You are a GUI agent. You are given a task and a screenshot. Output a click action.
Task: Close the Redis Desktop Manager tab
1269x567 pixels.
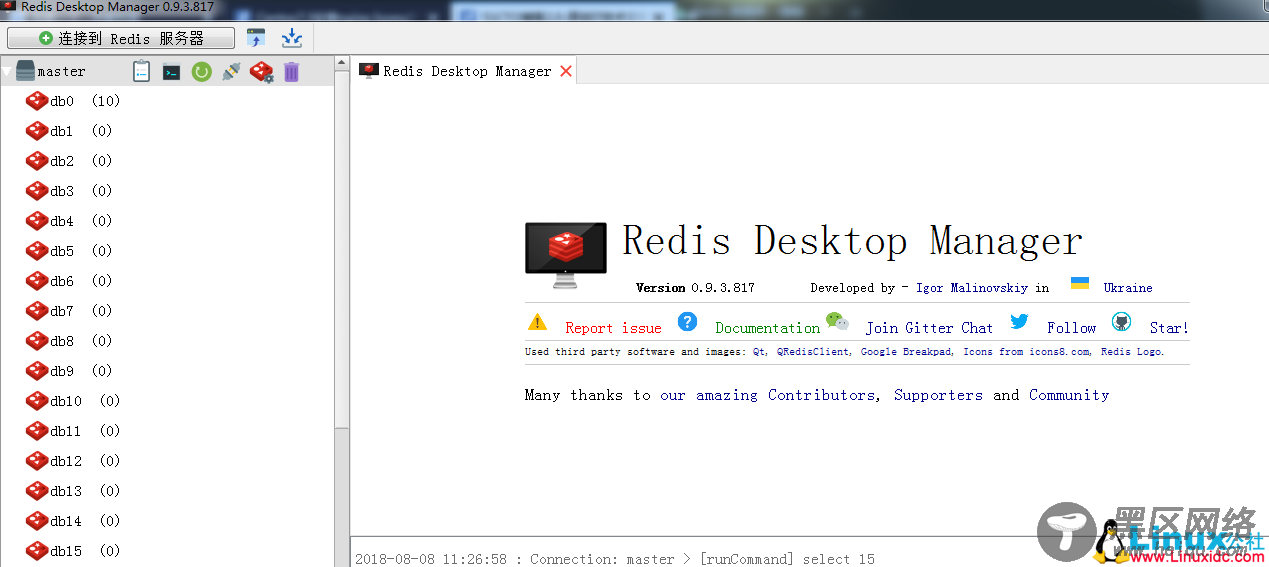coord(566,71)
